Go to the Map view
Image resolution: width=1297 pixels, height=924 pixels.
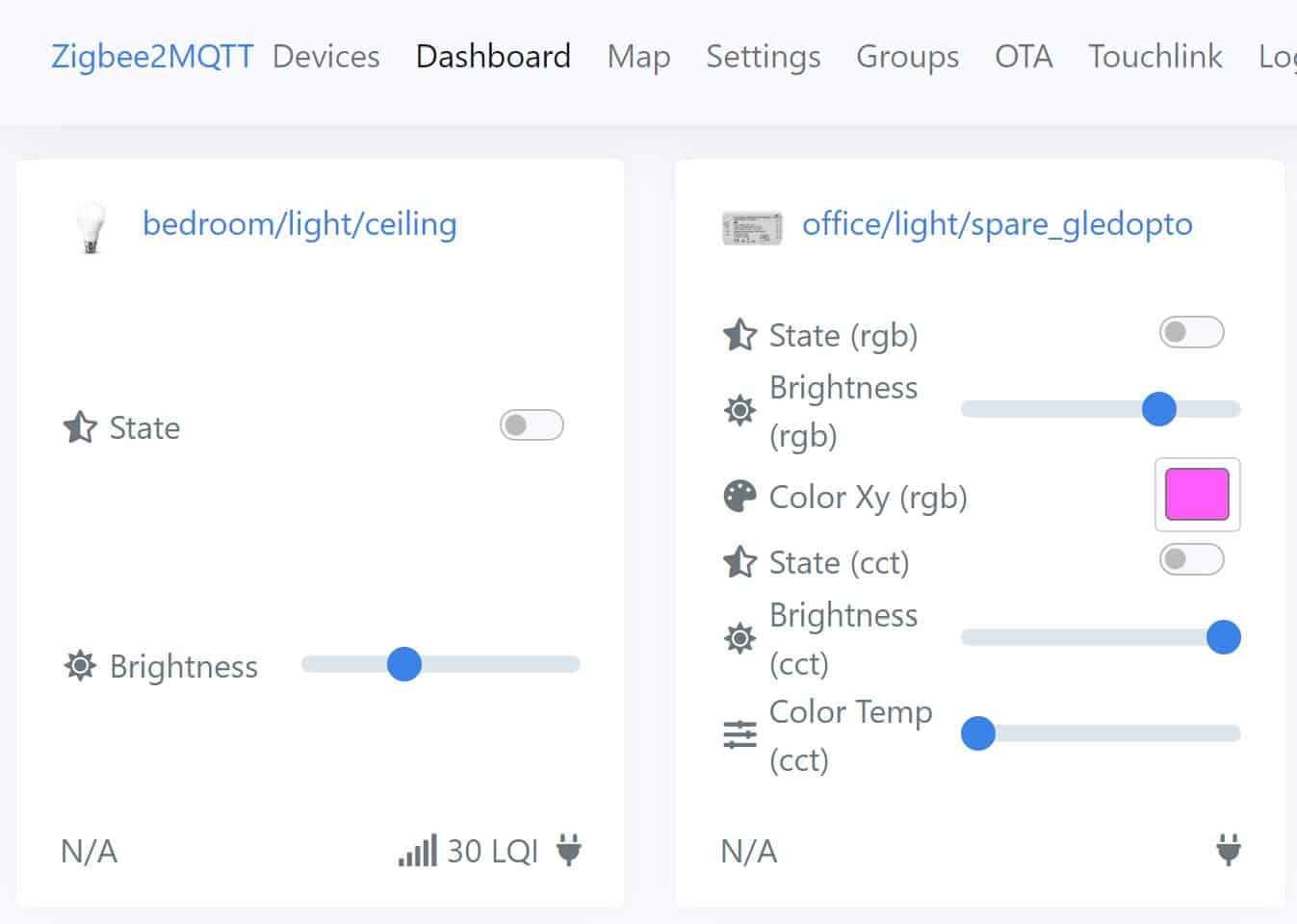coord(637,57)
